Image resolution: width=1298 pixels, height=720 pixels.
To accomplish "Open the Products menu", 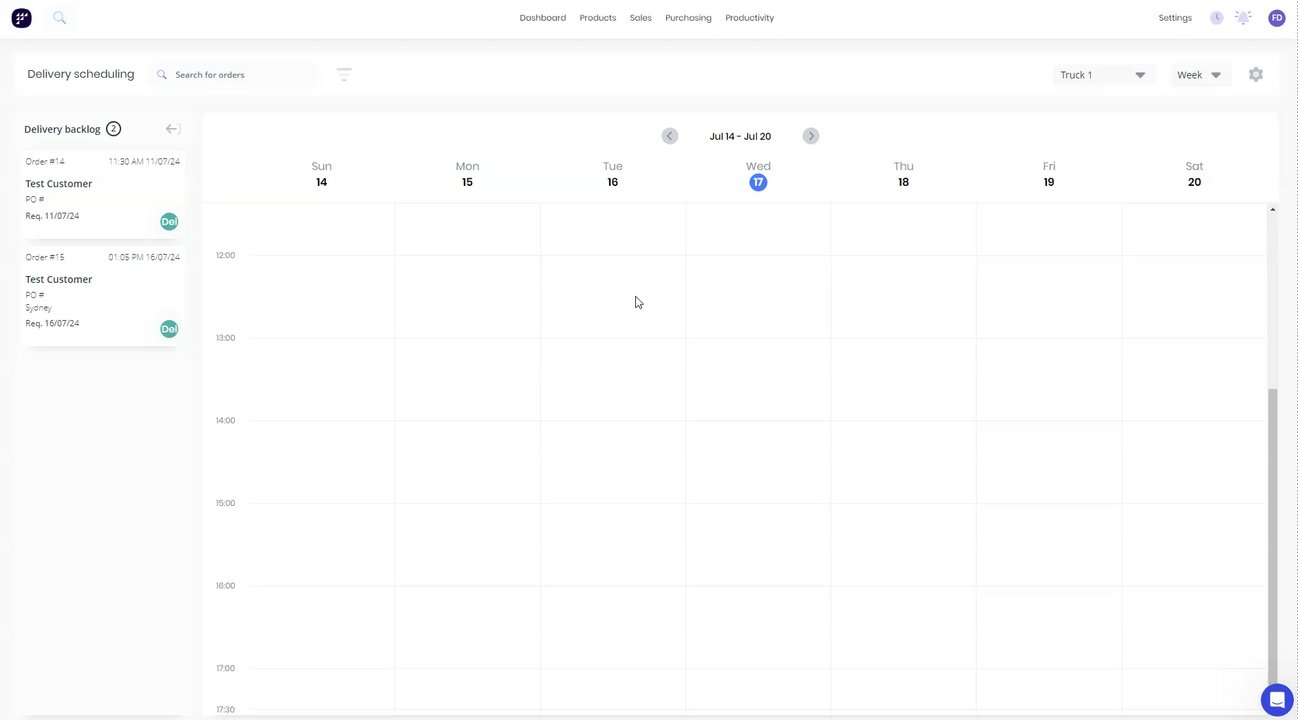I will (598, 18).
